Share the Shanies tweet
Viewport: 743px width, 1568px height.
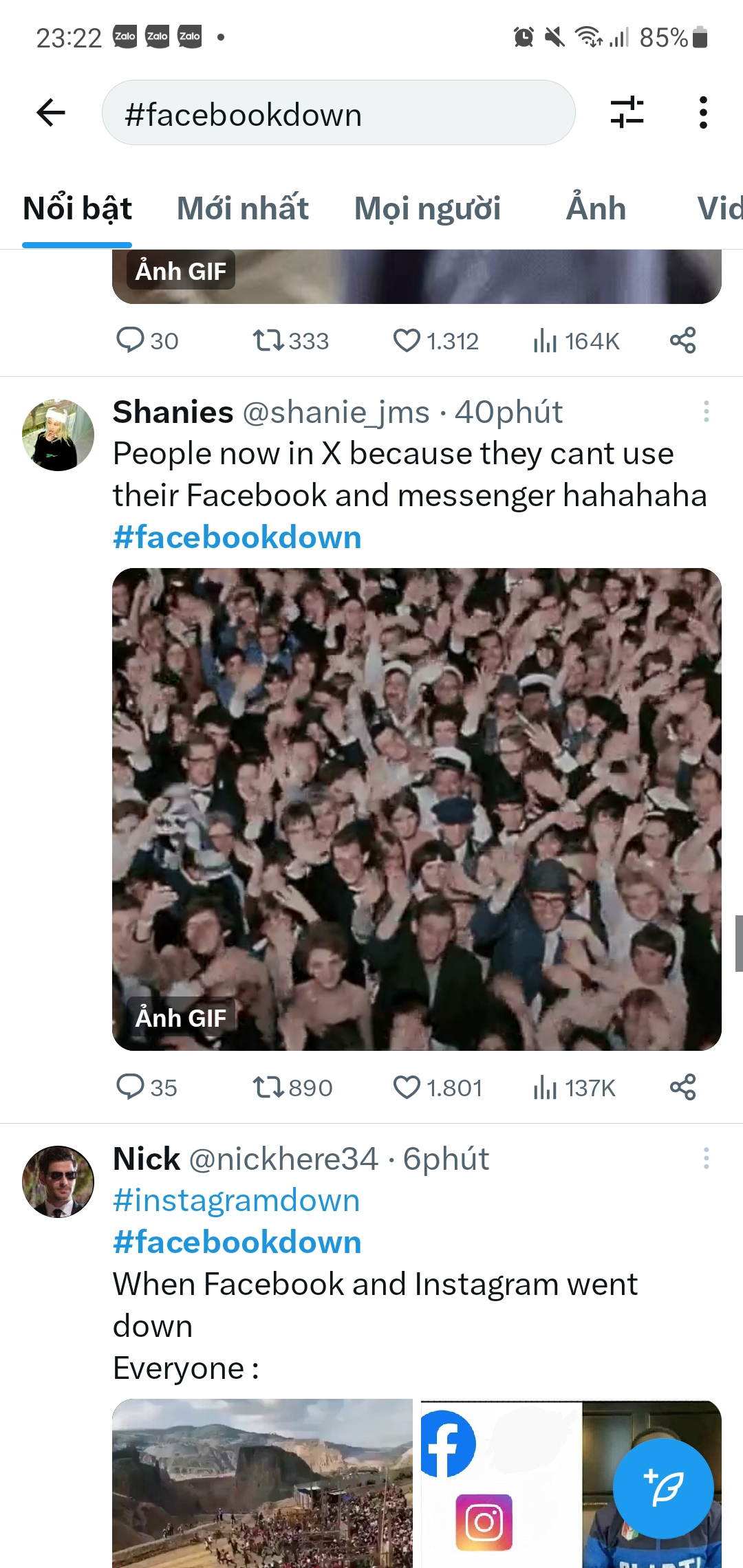[682, 1087]
